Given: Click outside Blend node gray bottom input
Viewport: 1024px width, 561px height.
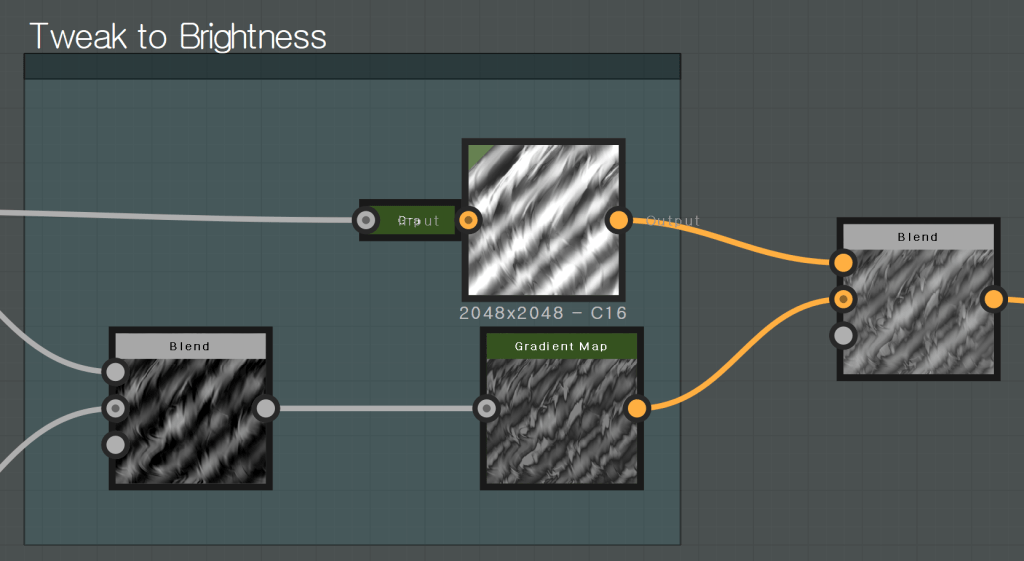Looking at the screenshot, I should coord(843,336).
